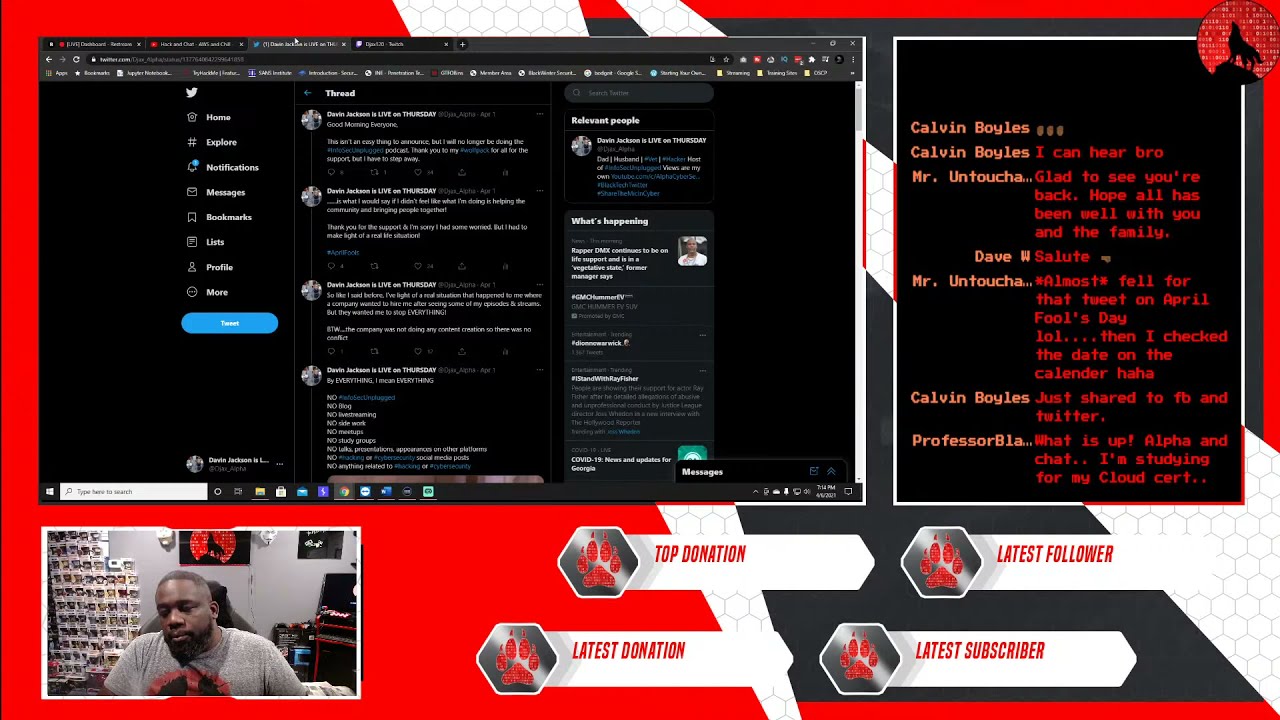This screenshot has height=720, width=1280.
Task: Open the Chrome three-dot menu
Action: (852, 59)
